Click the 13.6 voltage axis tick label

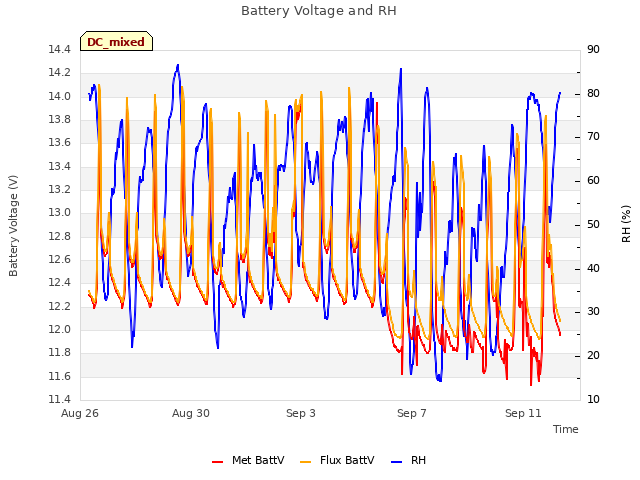(x=59, y=143)
